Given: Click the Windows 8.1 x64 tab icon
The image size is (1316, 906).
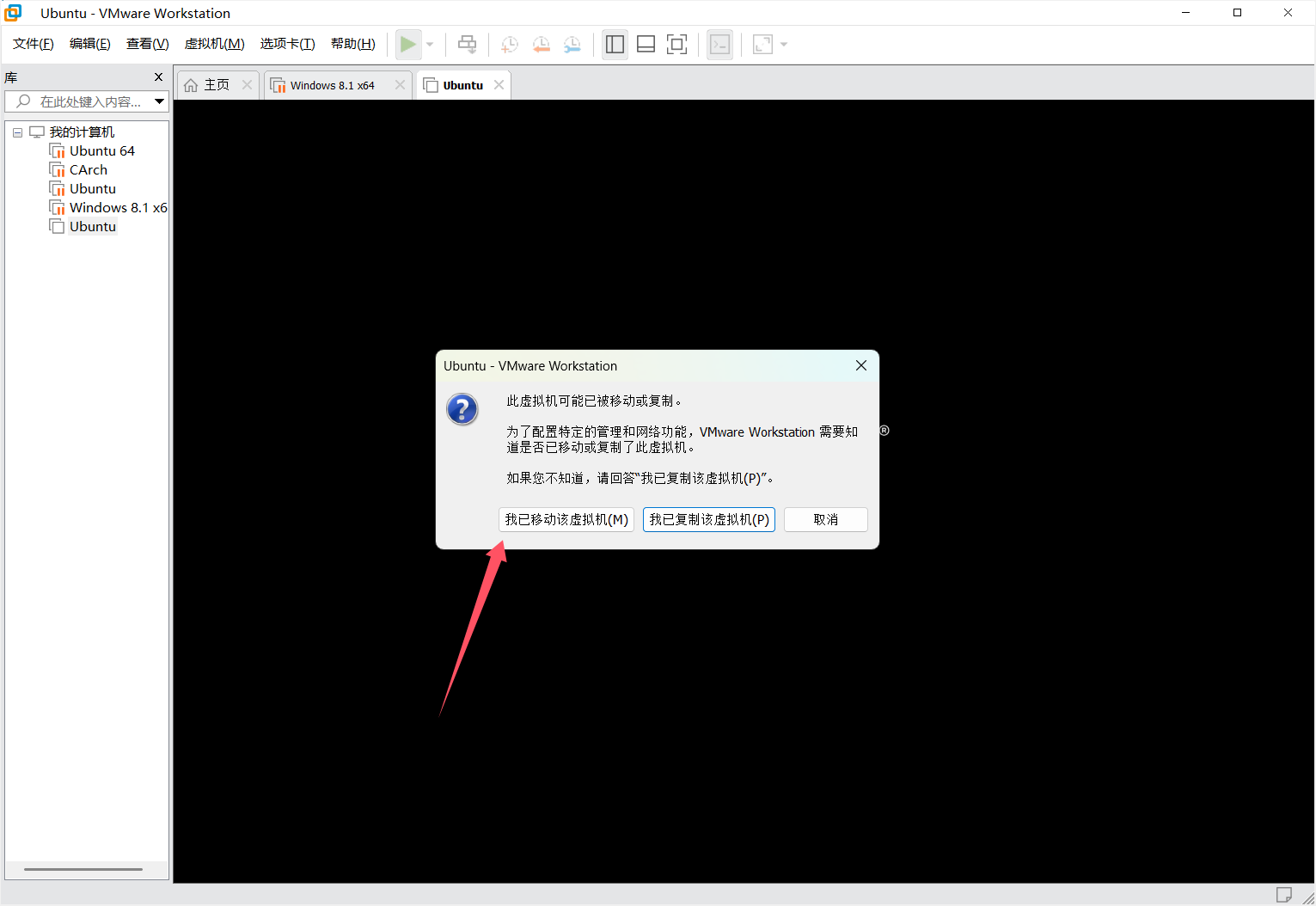Looking at the screenshot, I should click(x=279, y=85).
